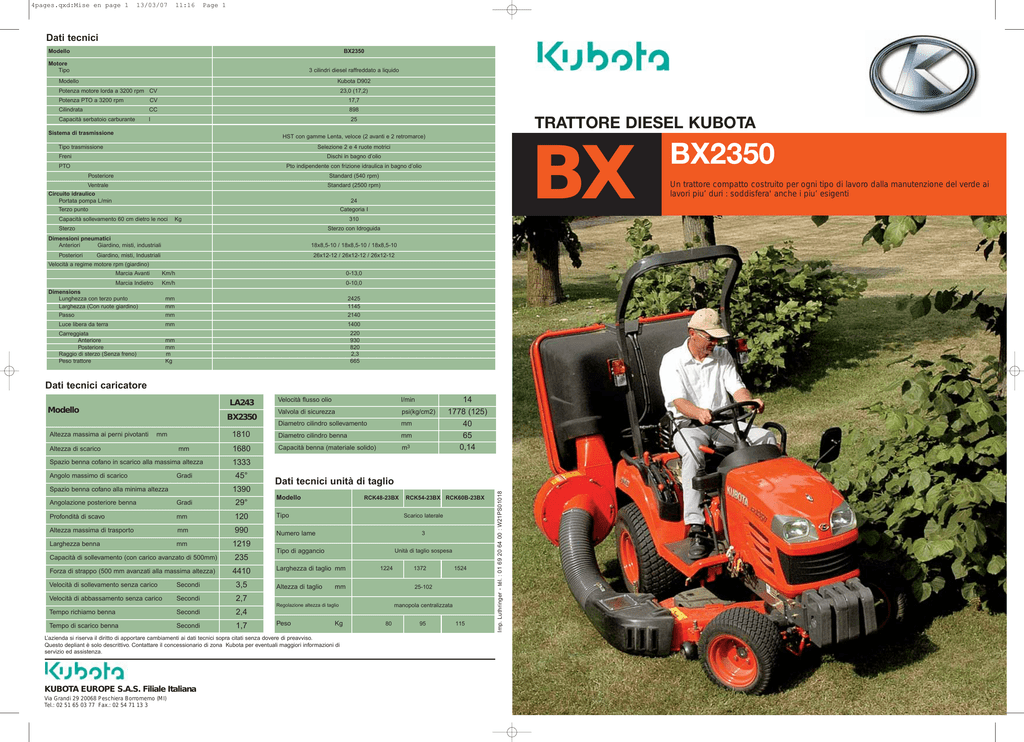Click the photo of the man driving the tractor
Image resolution: width=1024 pixels, height=742 pixels.
pyautogui.click(x=759, y=465)
